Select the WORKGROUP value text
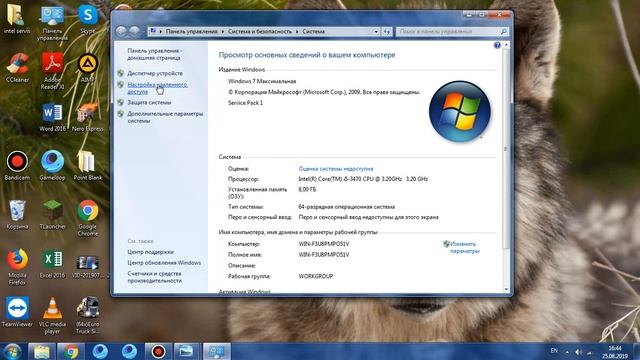Screen dimensions: 640x360 [x=316, y=276]
